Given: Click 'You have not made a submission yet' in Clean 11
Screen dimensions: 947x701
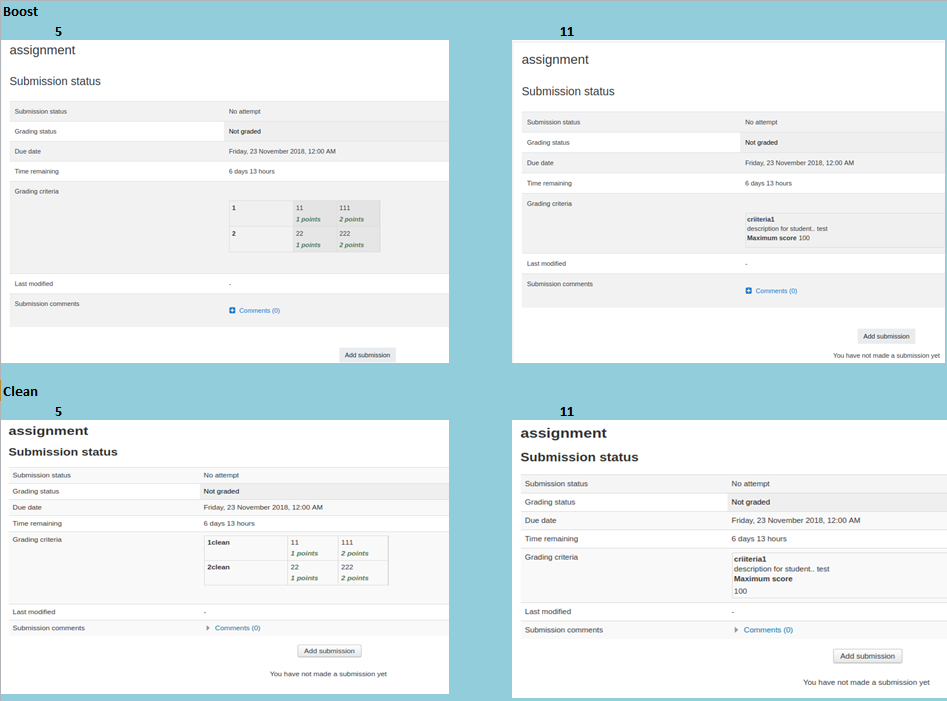Looking at the screenshot, I should tap(866, 682).
